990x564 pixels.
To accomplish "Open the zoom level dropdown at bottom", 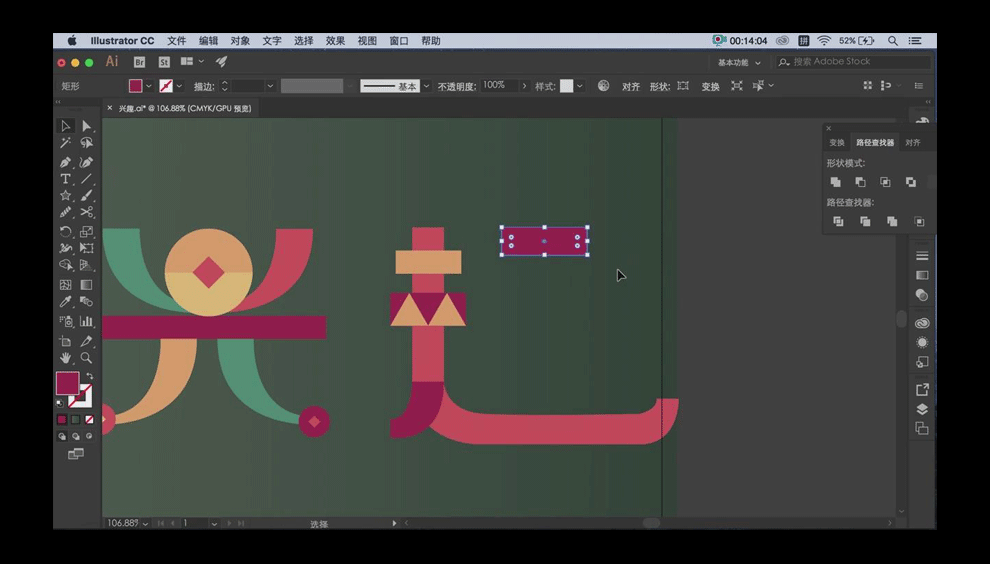I will pyautogui.click(x=146, y=523).
